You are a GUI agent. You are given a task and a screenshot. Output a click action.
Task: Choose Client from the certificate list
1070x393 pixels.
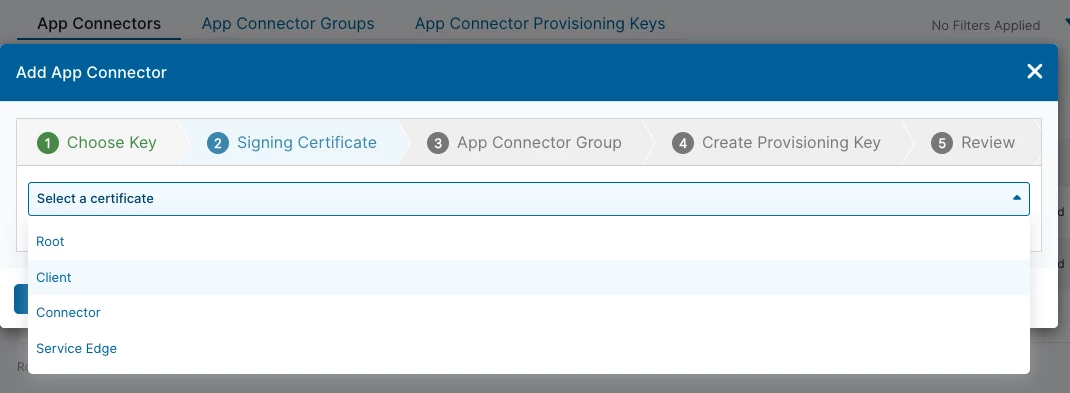pos(529,277)
